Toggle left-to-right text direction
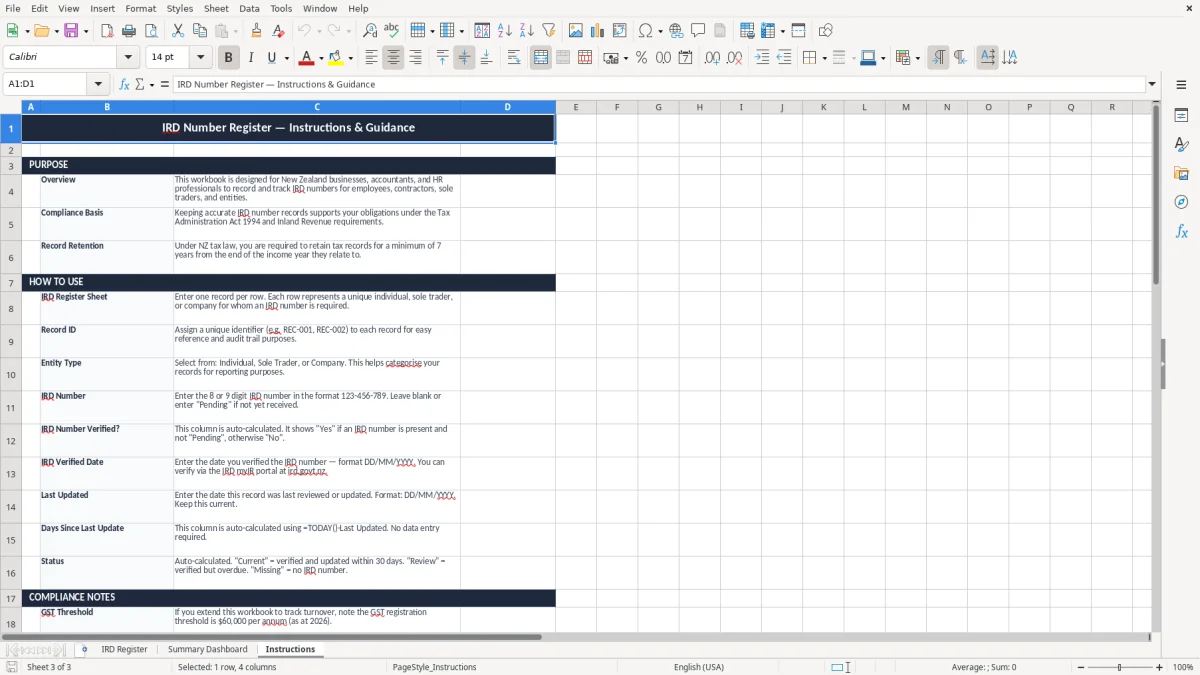The image size is (1200, 675). [938, 58]
